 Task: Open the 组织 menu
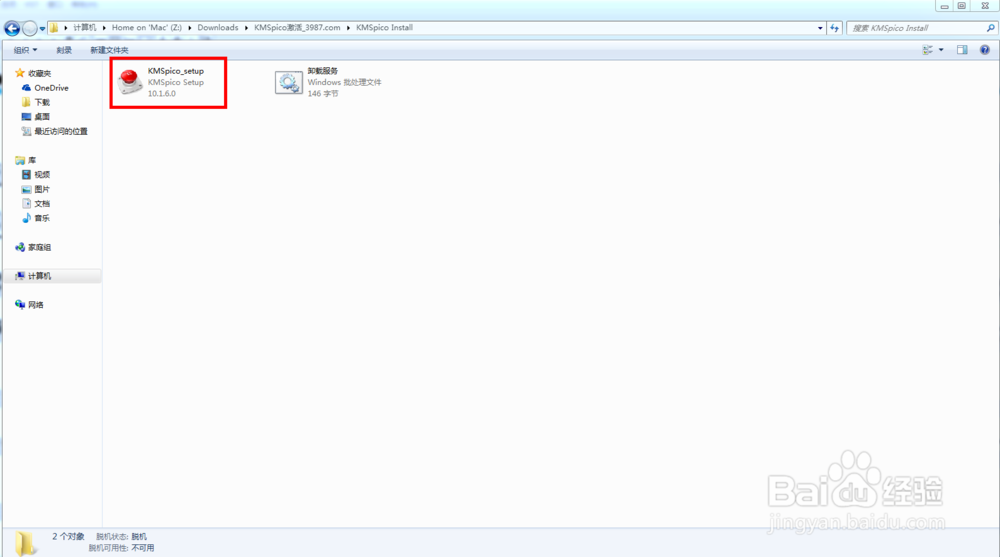pyautogui.click(x=26, y=50)
